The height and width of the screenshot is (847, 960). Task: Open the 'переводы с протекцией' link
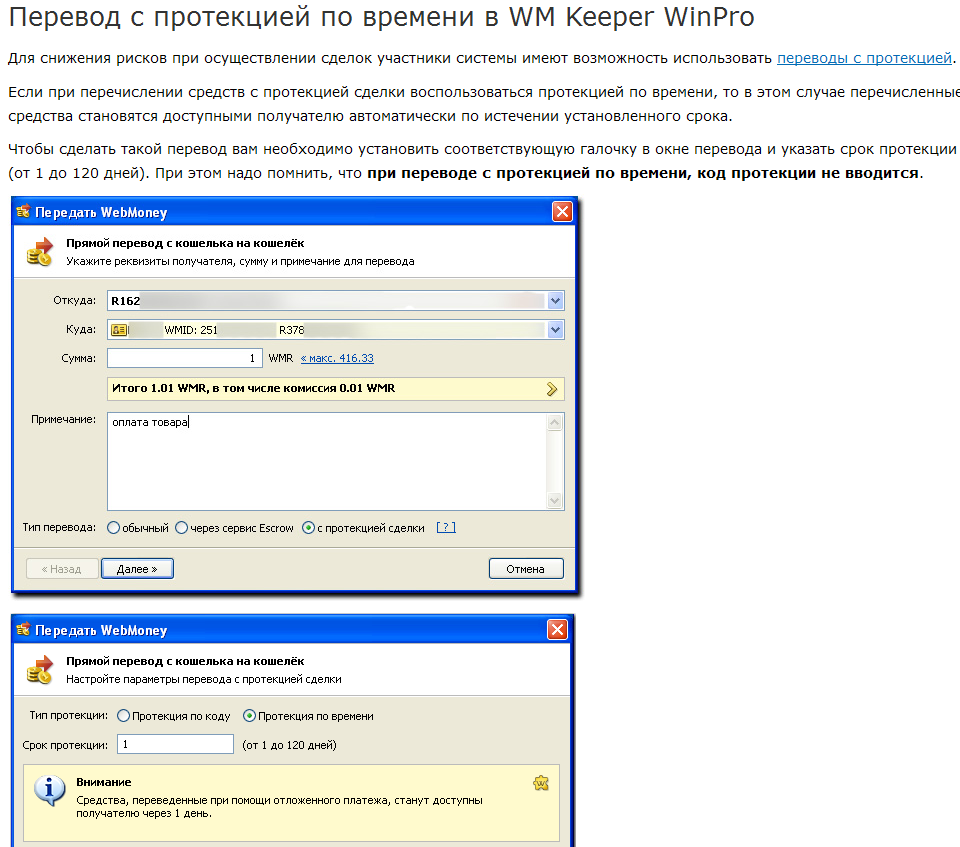(x=864, y=58)
